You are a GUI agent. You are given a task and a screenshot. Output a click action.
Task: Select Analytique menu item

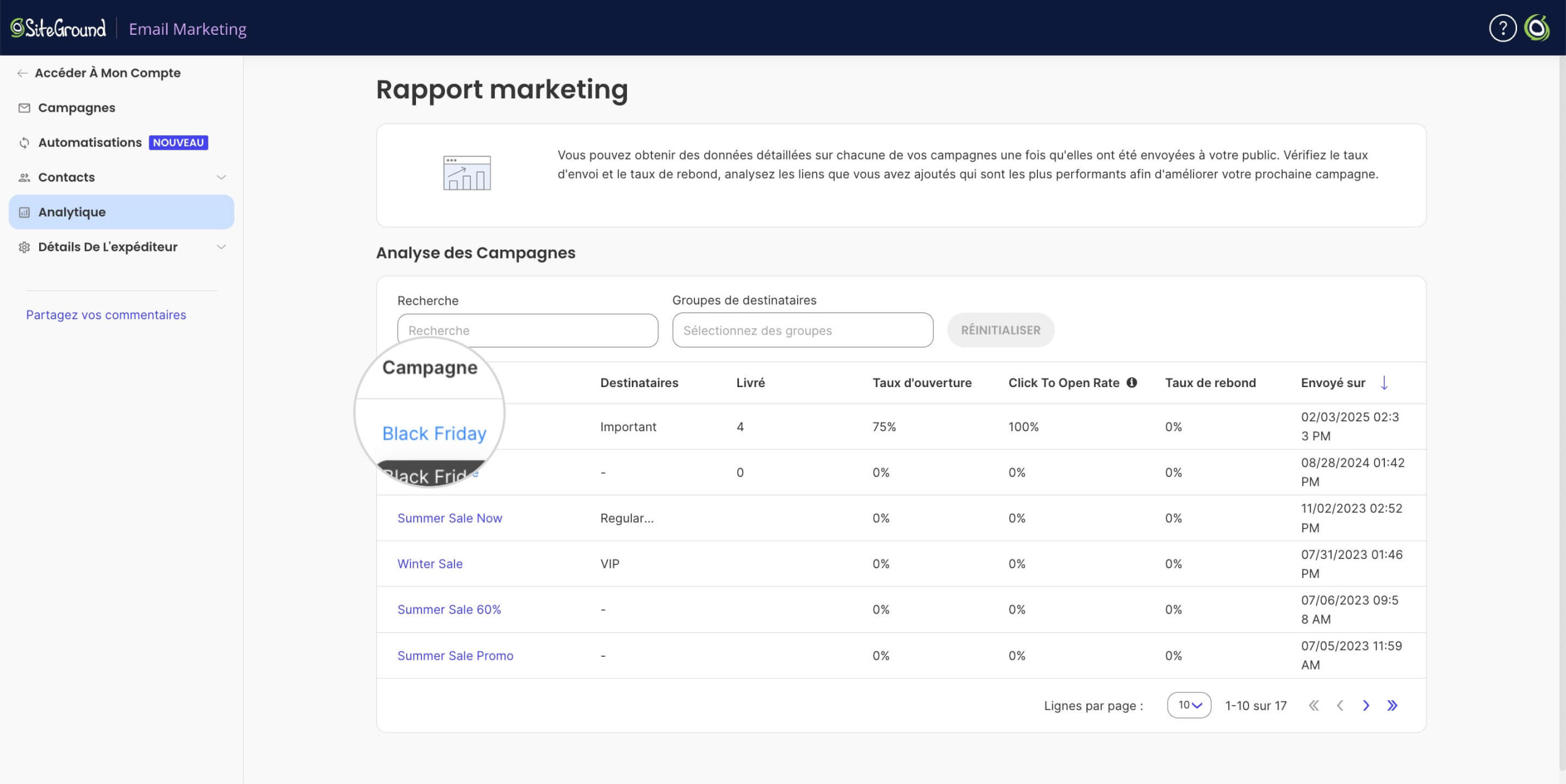pyautogui.click(x=121, y=212)
